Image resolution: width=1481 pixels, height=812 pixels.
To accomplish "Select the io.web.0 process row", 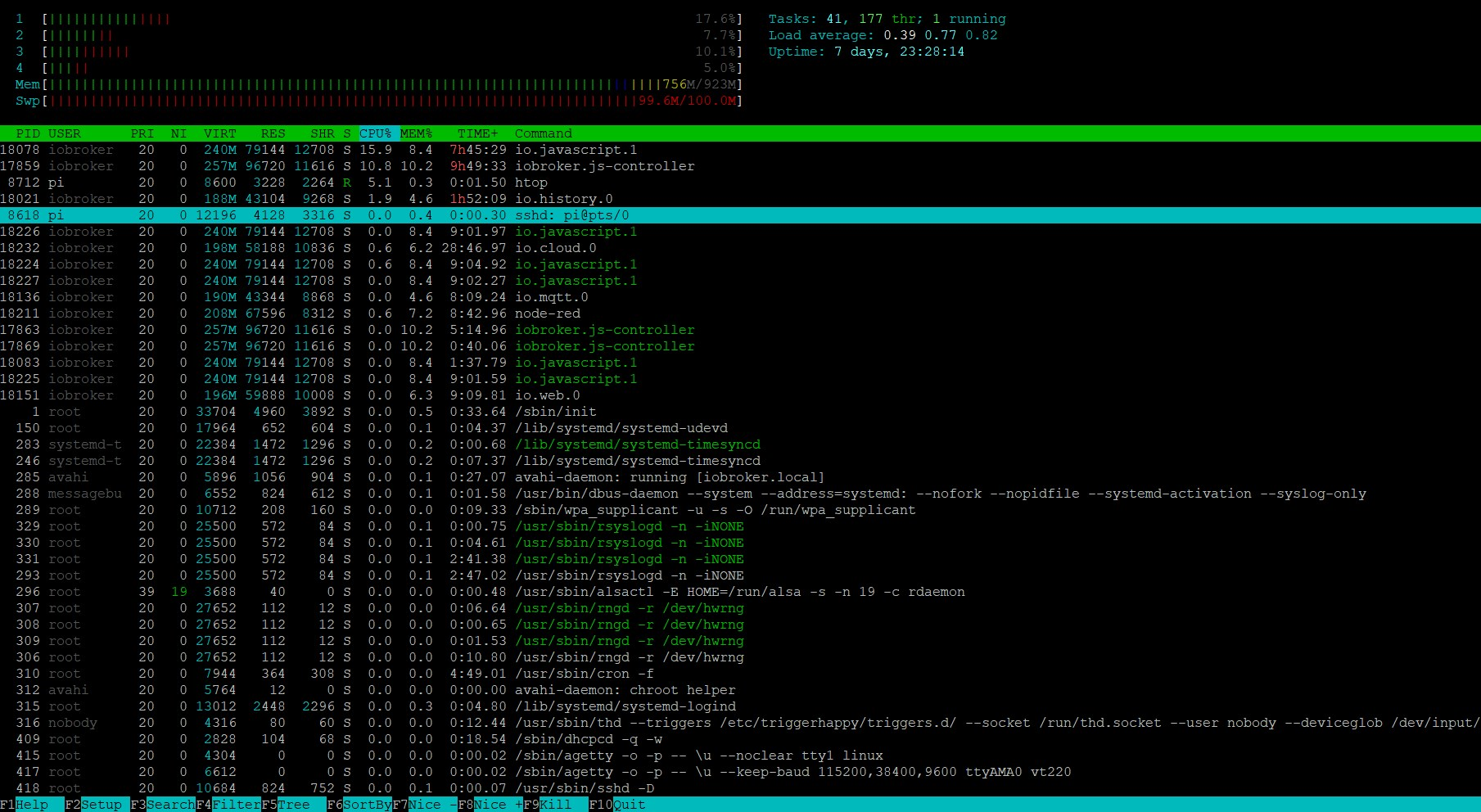I will click(x=740, y=395).
